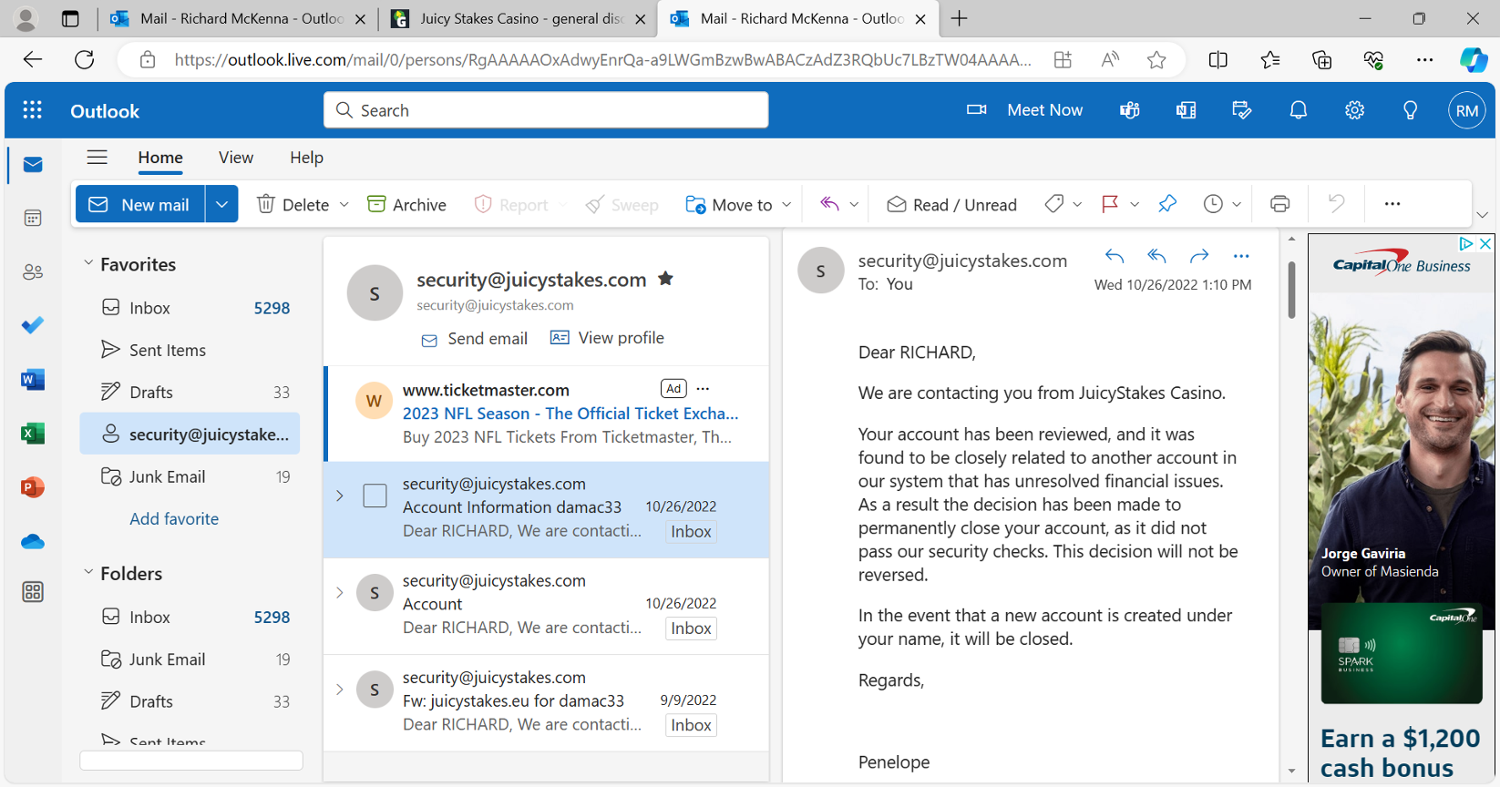
Task: Toggle favorite star next to security@juicystakes.com
Action: click(x=665, y=279)
